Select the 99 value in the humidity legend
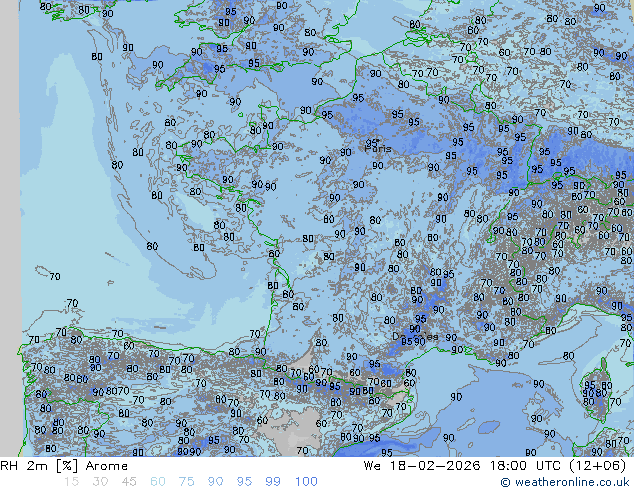634x490 pixels. pos(273,482)
